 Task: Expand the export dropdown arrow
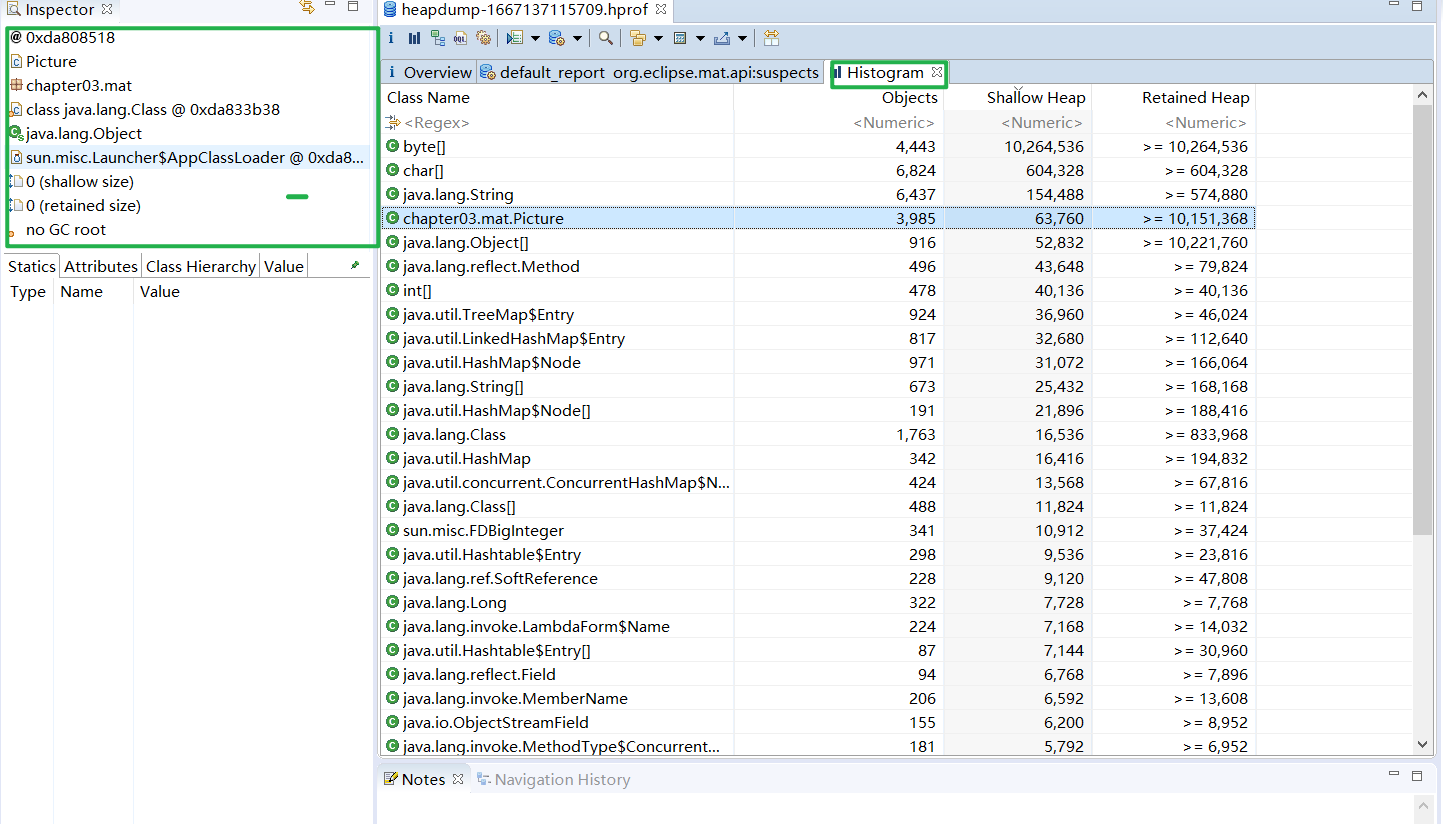point(742,38)
